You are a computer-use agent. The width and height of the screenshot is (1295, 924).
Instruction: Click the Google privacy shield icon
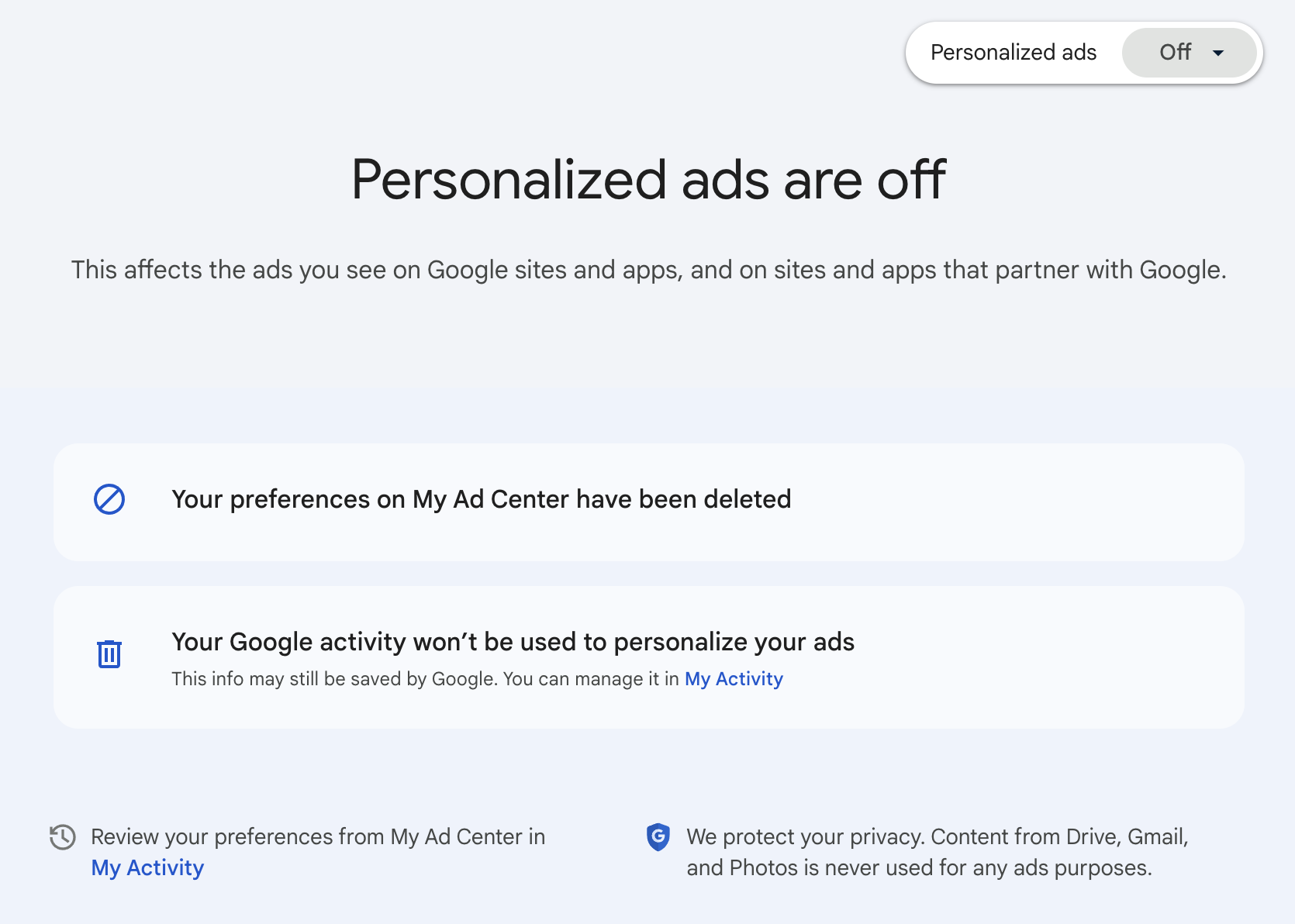(658, 837)
